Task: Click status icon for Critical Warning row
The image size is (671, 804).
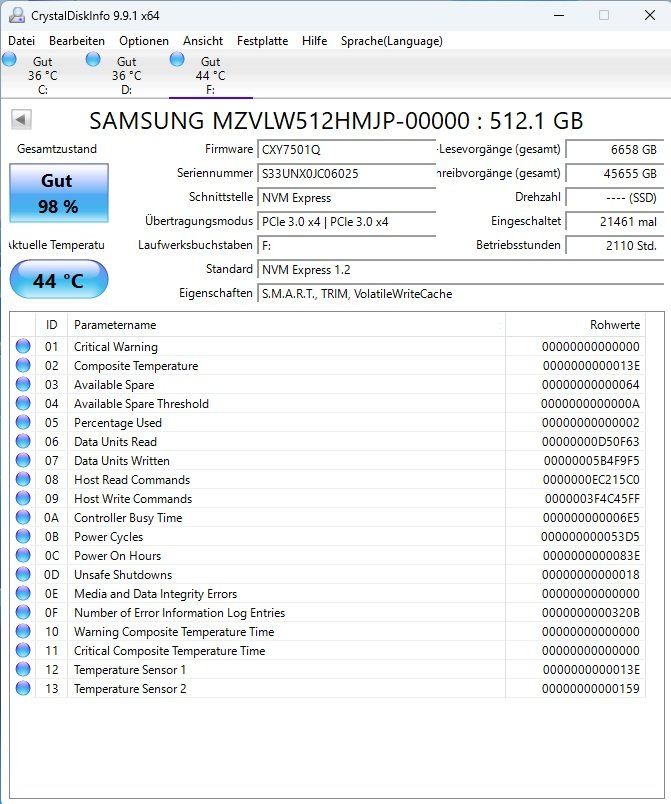Action: point(23,346)
